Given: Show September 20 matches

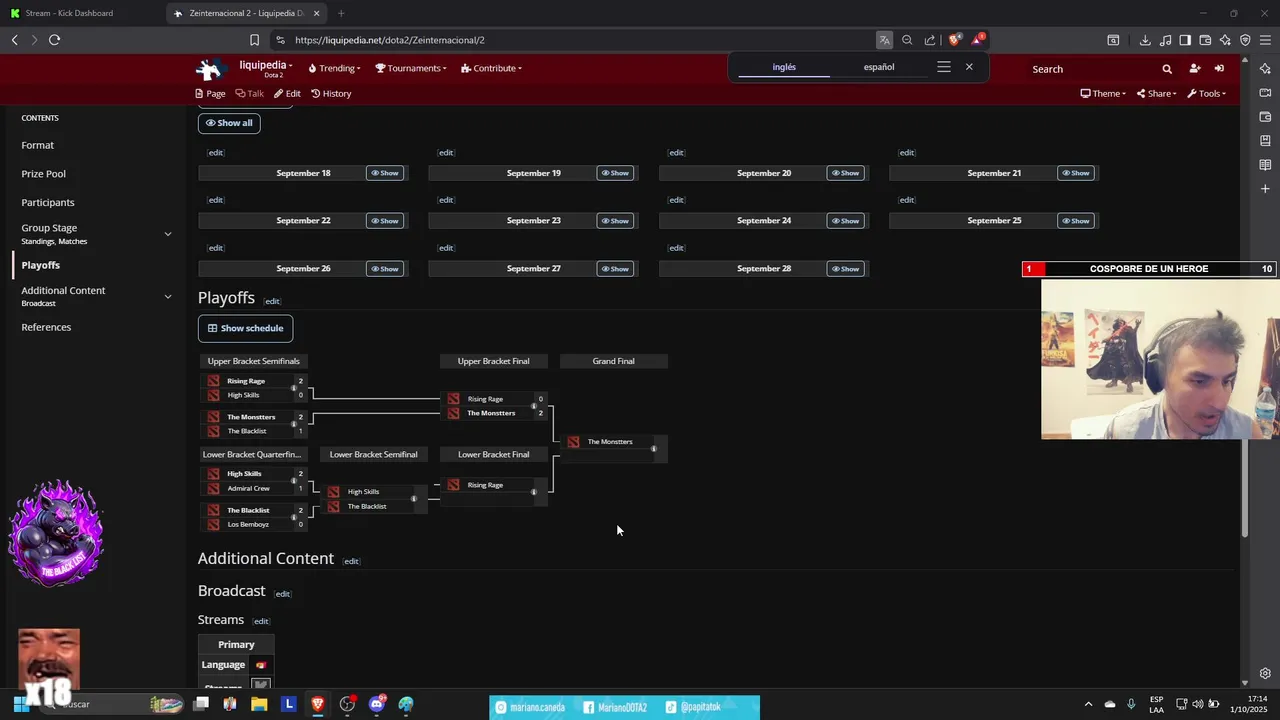Looking at the screenshot, I should point(845,173).
